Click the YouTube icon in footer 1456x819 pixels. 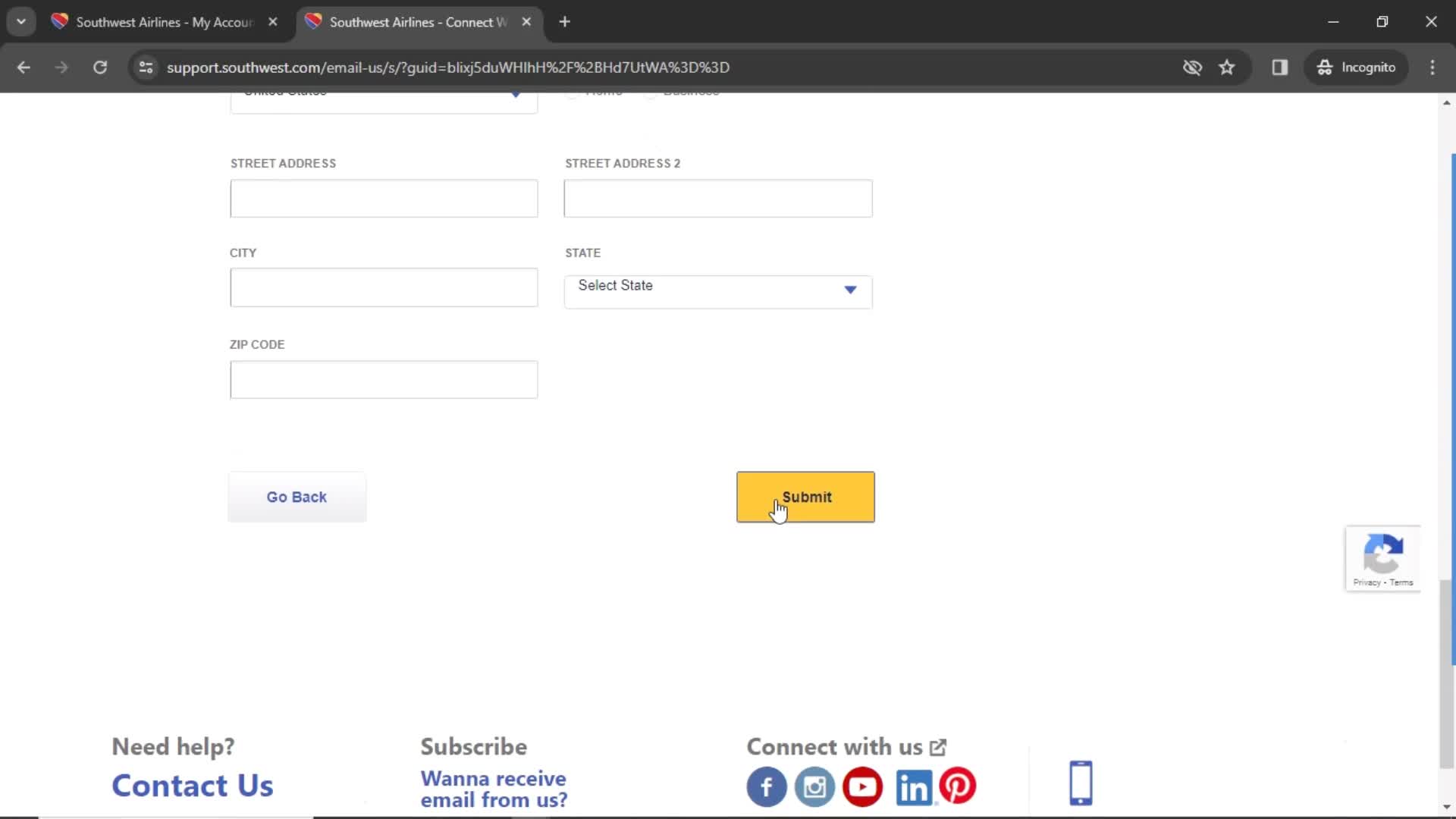point(863,786)
